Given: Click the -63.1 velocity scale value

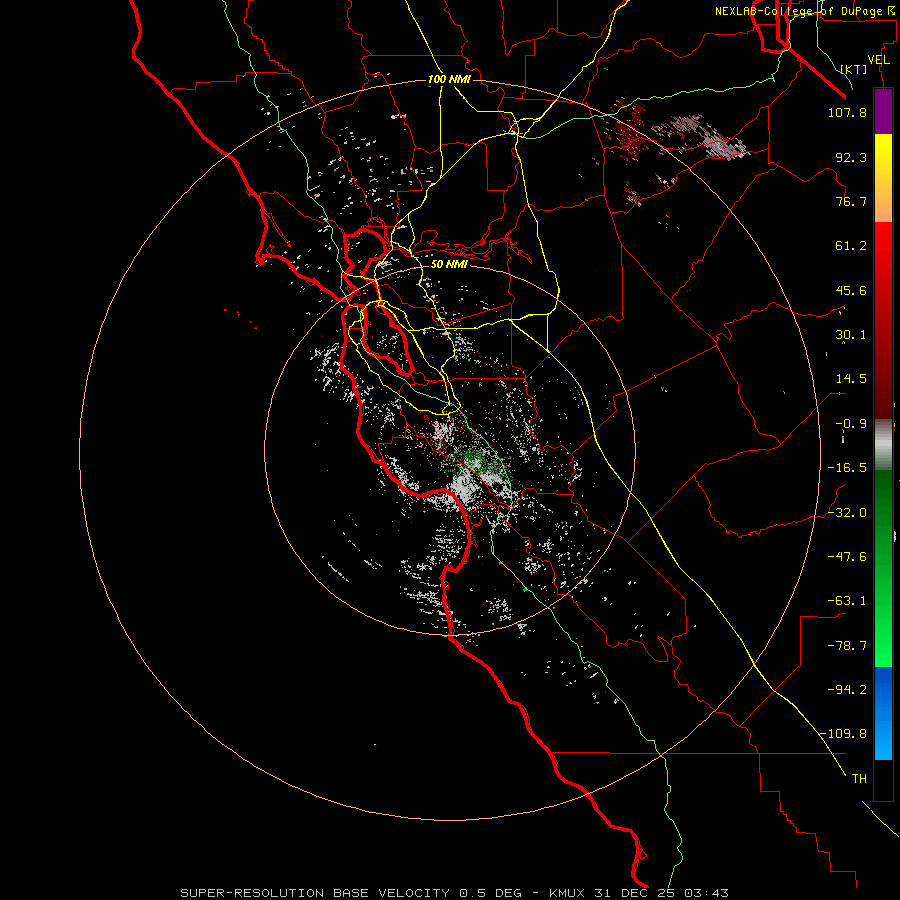Looking at the screenshot, I should (847, 601).
